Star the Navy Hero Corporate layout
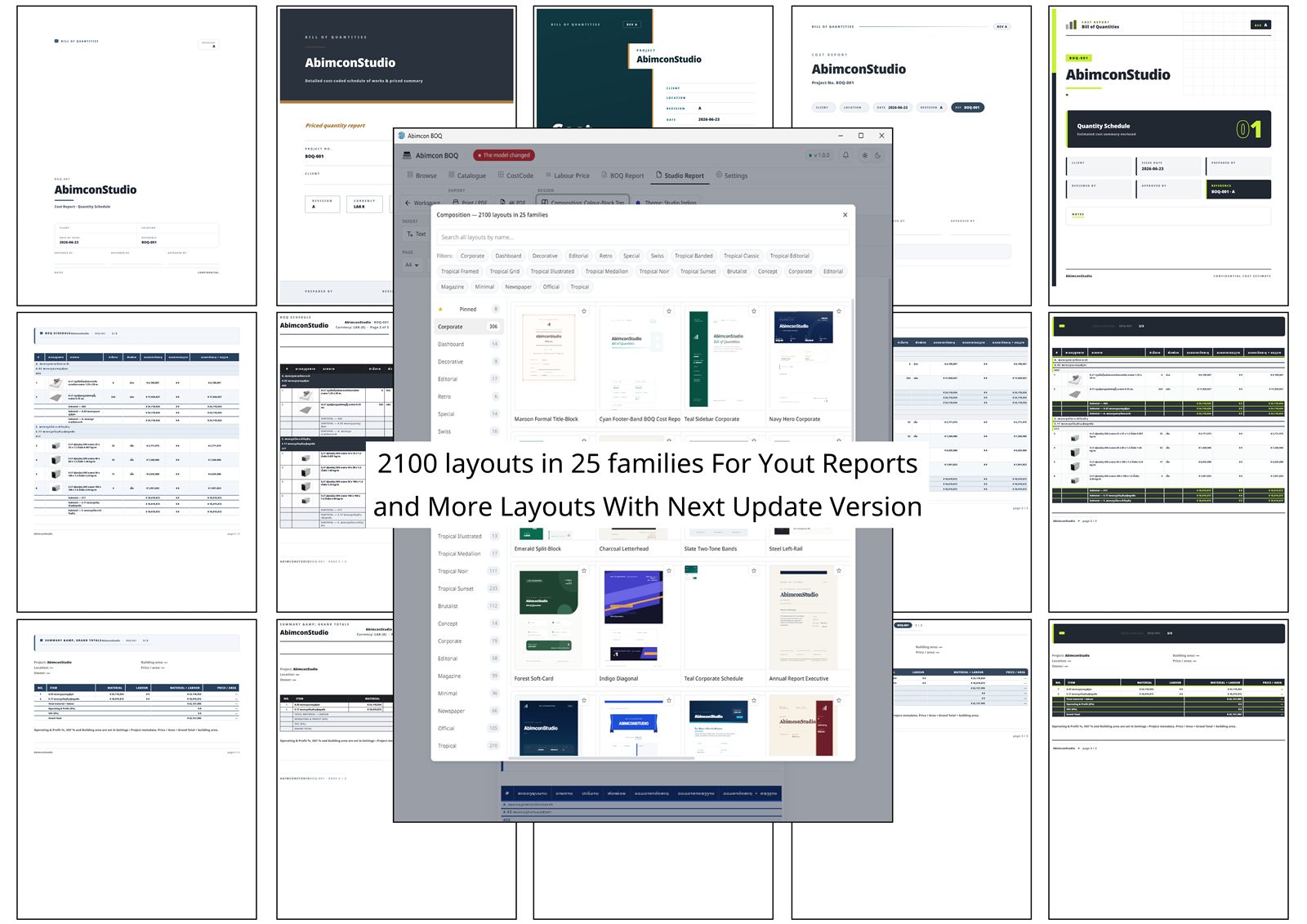 click(839, 311)
